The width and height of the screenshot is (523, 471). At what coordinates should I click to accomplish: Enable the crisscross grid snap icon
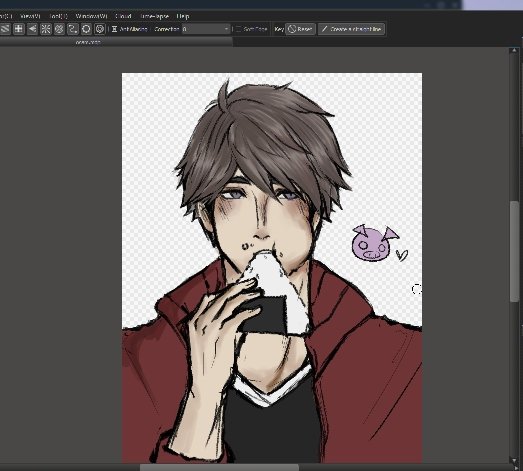point(19,29)
